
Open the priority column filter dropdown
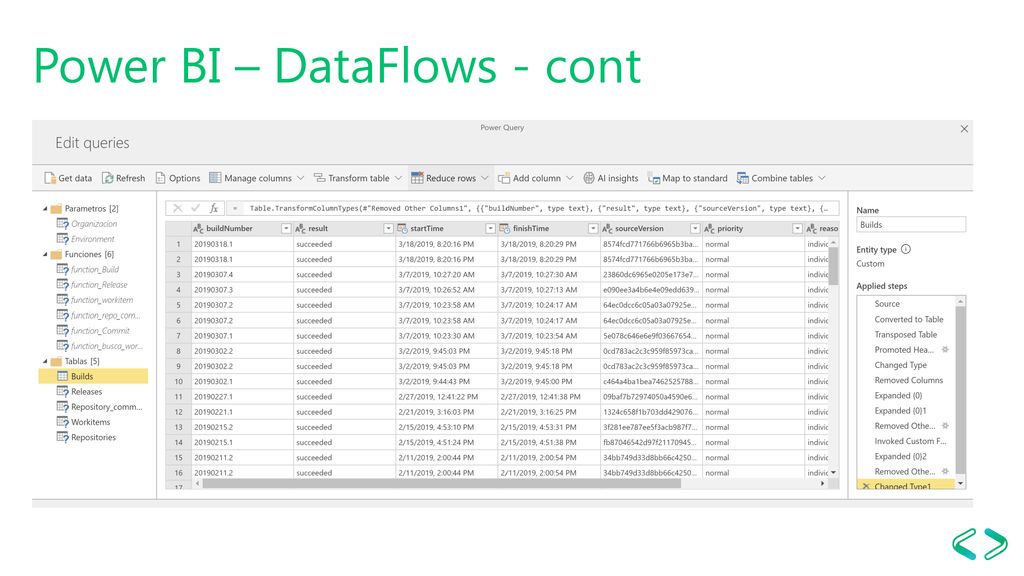pos(797,229)
